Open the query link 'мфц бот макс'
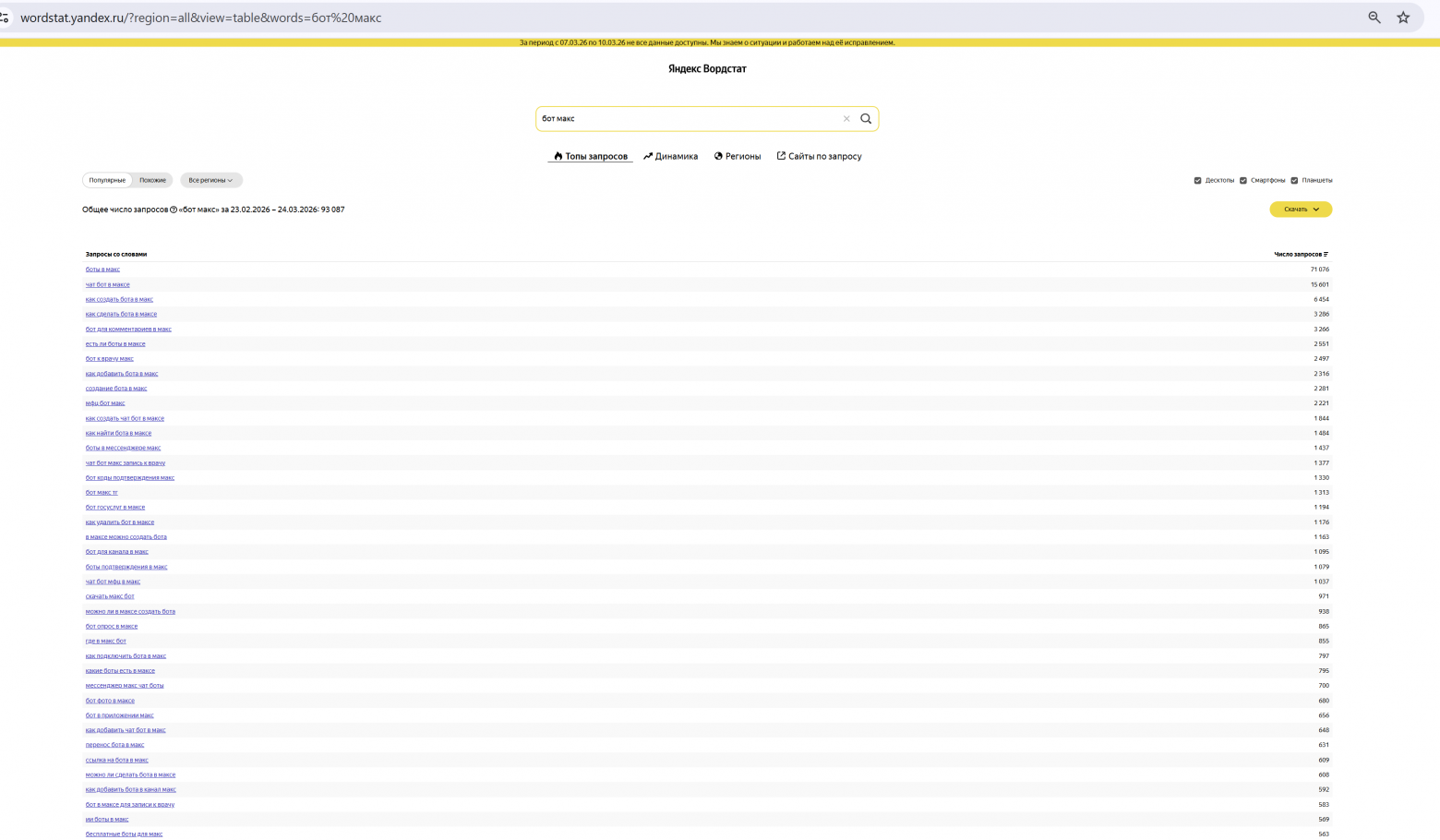Image resolution: width=1440 pixels, height=840 pixels. click(105, 403)
